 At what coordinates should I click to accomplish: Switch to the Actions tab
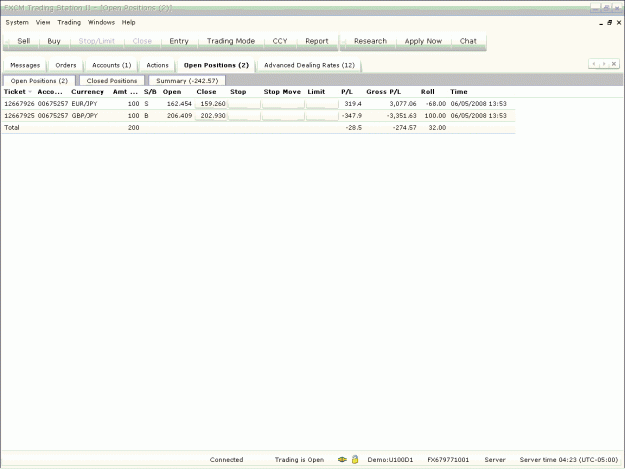(157, 65)
